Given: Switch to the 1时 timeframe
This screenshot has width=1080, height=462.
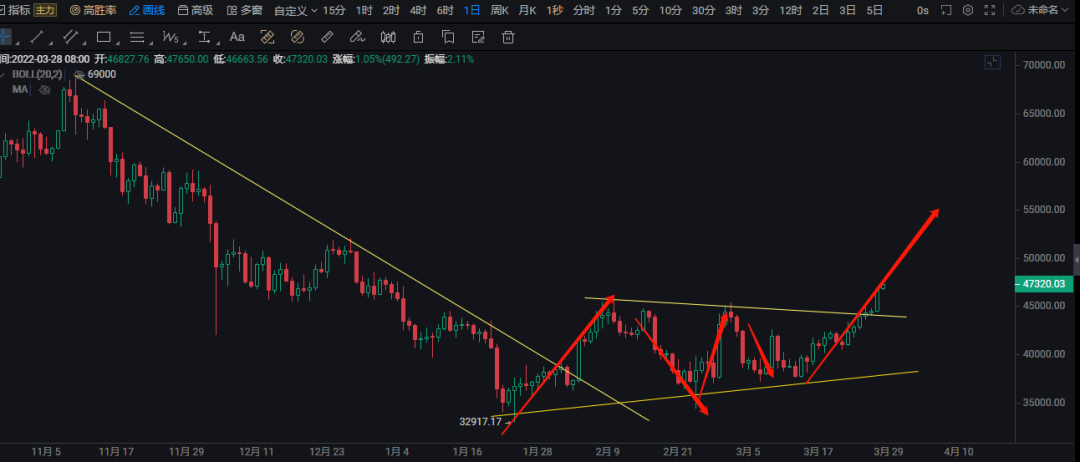Looking at the screenshot, I should pyautogui.click(x=364, y=10).
